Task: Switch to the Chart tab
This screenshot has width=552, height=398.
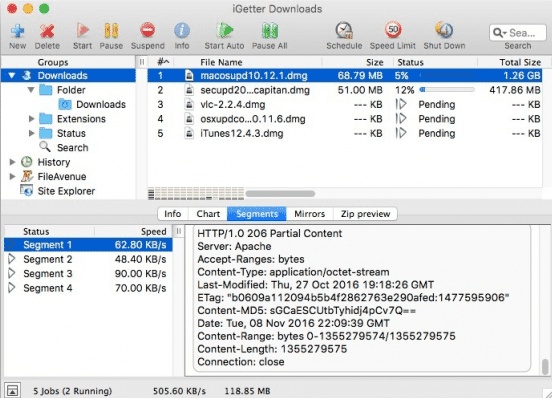Action: click(208, 214)
